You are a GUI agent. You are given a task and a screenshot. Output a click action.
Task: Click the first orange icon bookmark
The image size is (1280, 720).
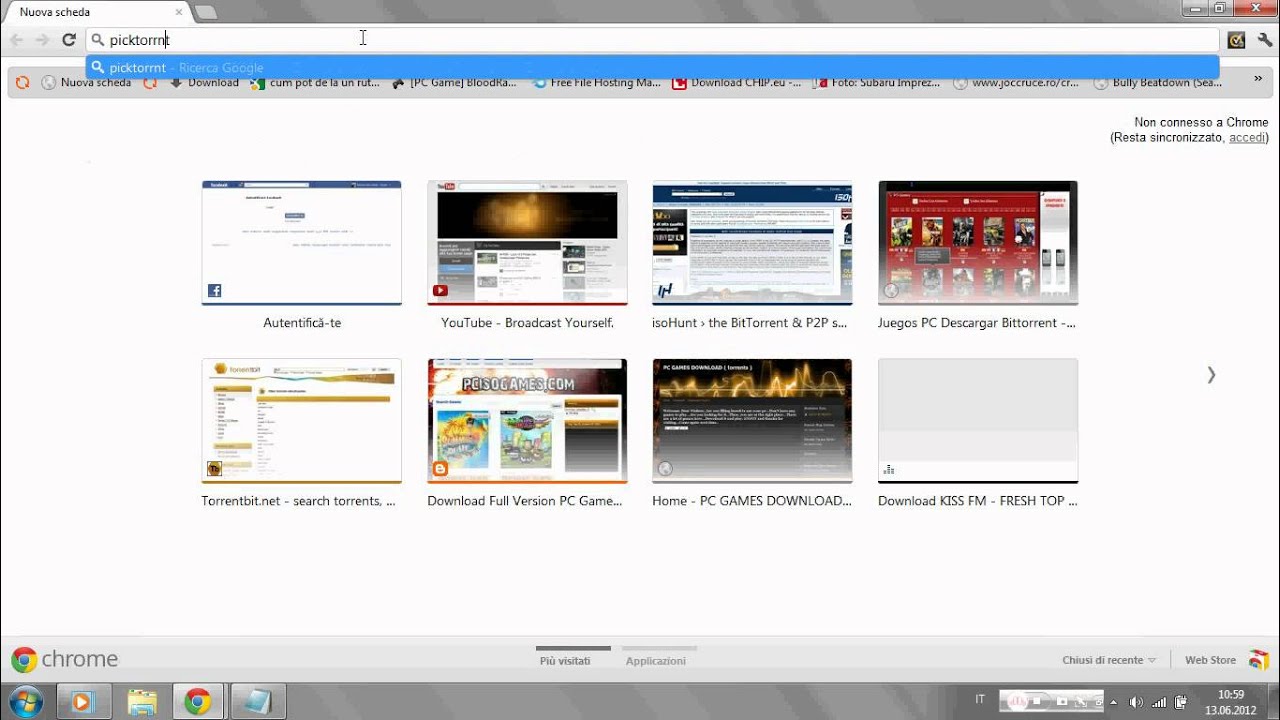point(22,83)
